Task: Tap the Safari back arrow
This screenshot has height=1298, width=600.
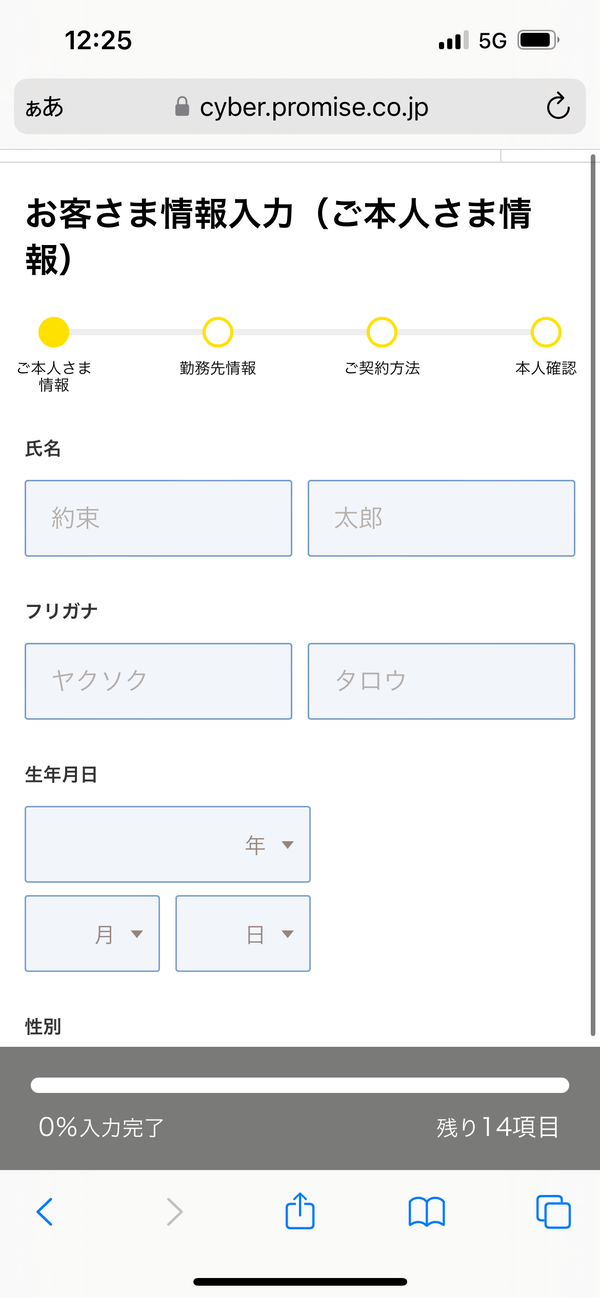Action: pyautogui.click(x=44, y=1212)
